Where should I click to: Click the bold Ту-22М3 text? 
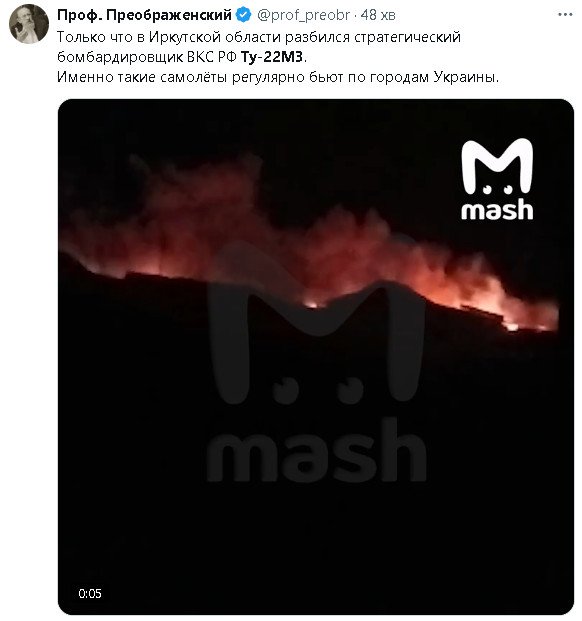[272, 57]
